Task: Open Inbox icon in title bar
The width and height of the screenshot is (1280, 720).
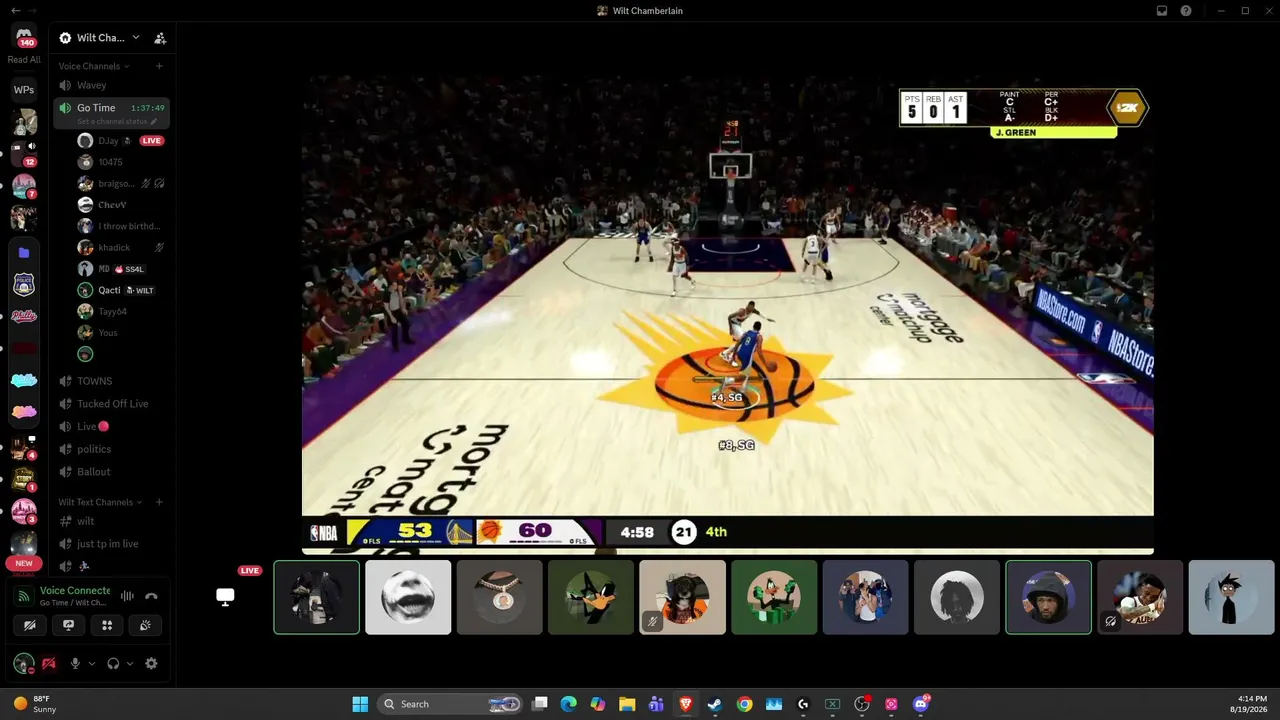Action: [x=1162, y=11]
